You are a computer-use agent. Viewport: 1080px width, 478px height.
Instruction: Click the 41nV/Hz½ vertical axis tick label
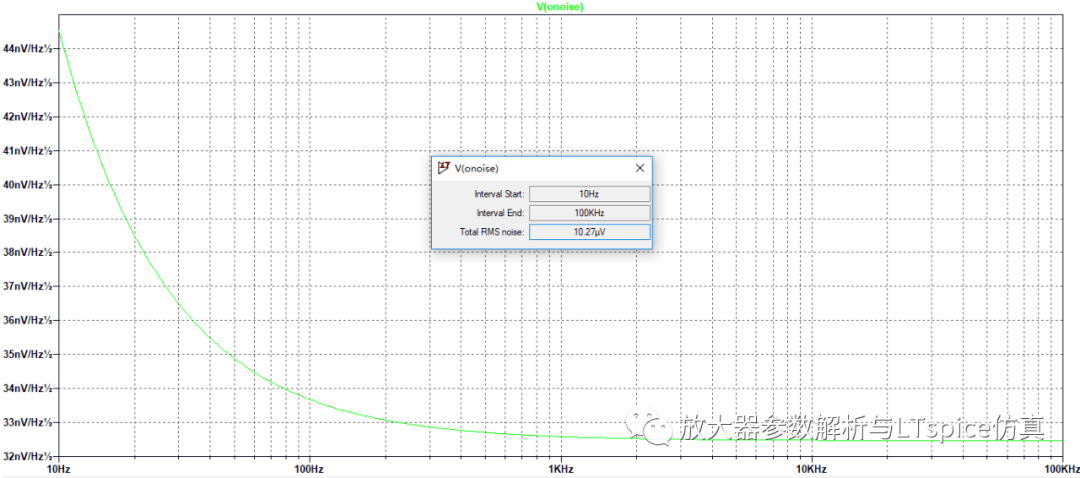coord(27,150)
